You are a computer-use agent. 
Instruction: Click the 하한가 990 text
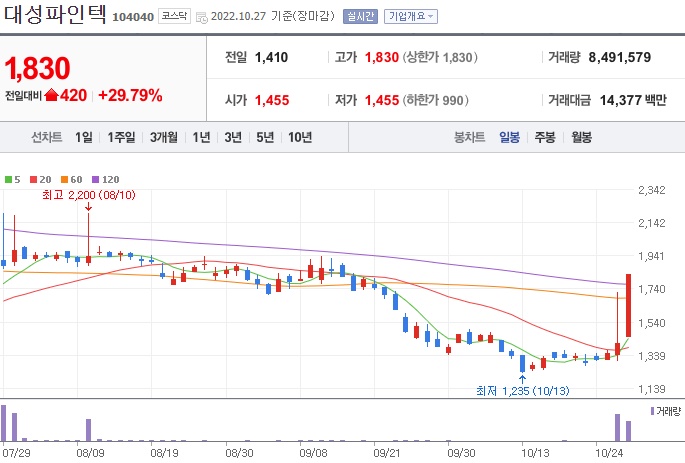pyautogui.click(x=436, y=100)
